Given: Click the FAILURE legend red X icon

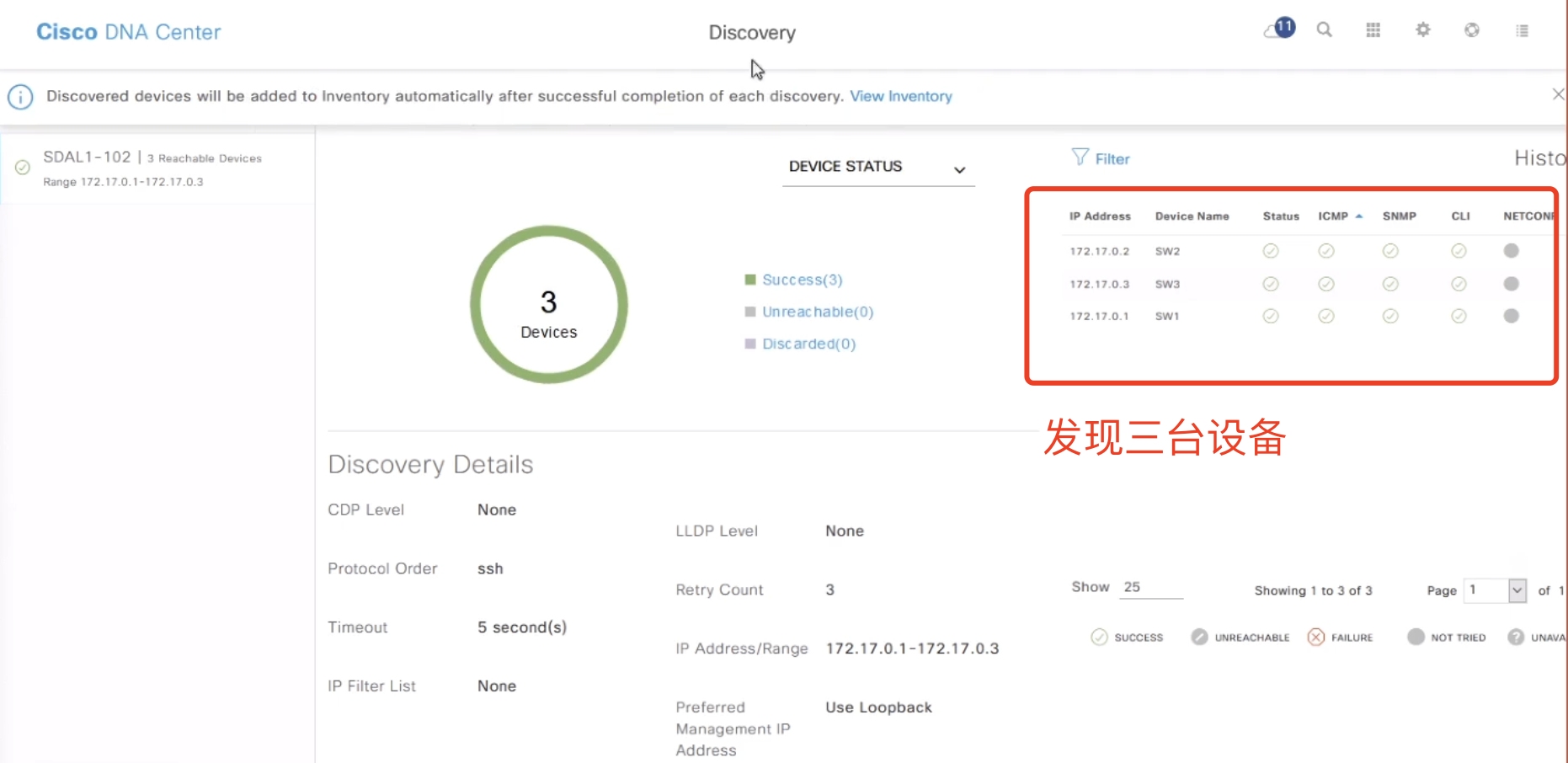Looking at the screenshot, I should coord(1316,637).
